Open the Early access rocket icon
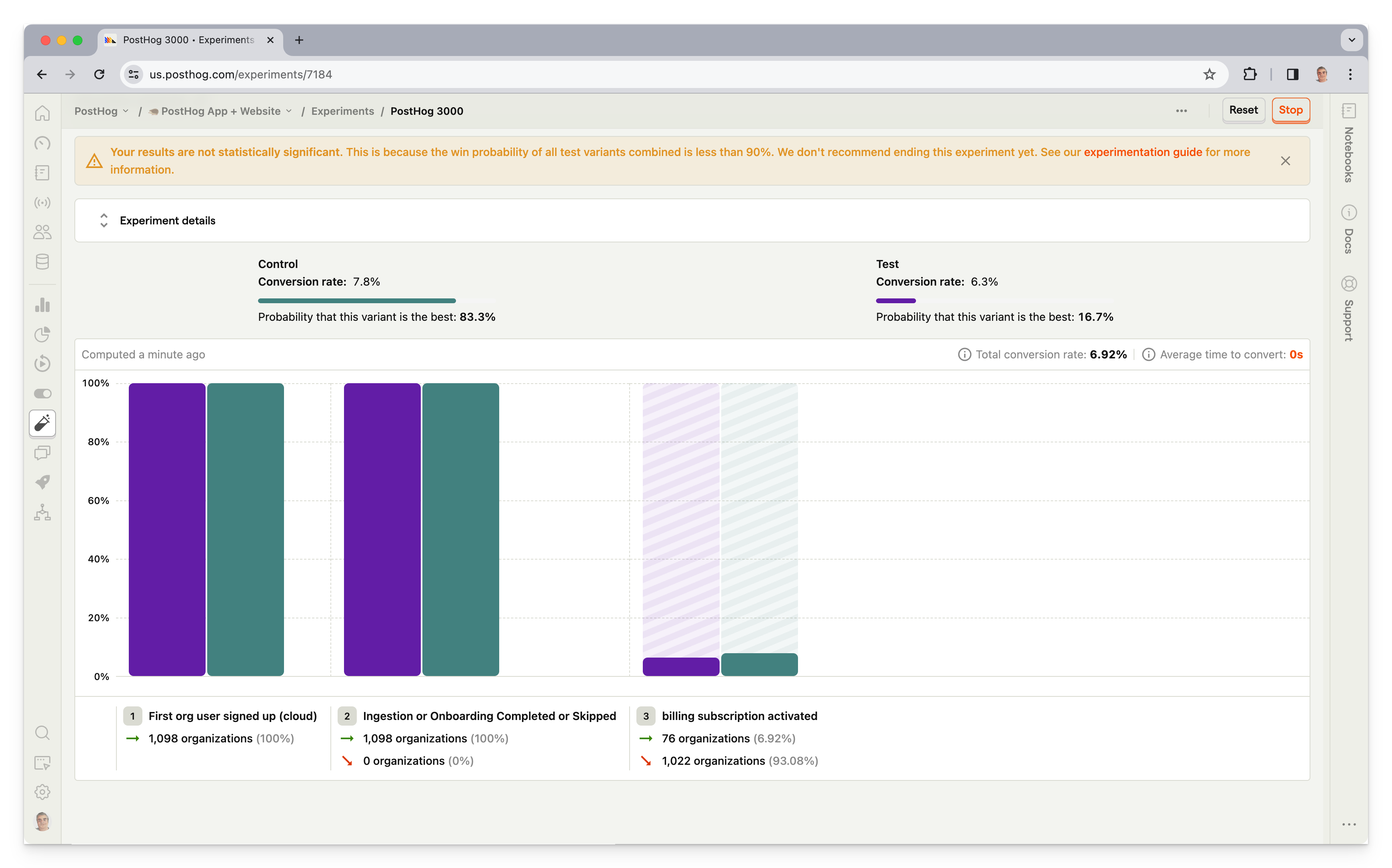Image resolution: width=1392 pixels, height=868 pixels. [x=42, y=482]
